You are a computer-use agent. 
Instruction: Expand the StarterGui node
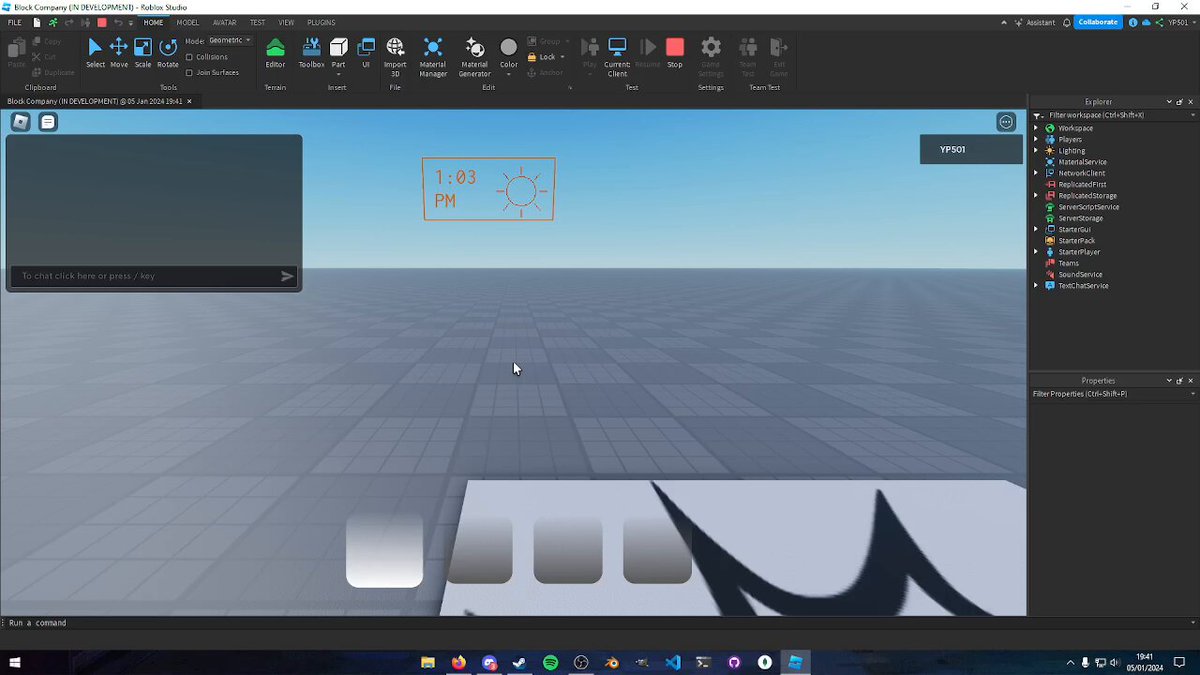pos(1036,230)
